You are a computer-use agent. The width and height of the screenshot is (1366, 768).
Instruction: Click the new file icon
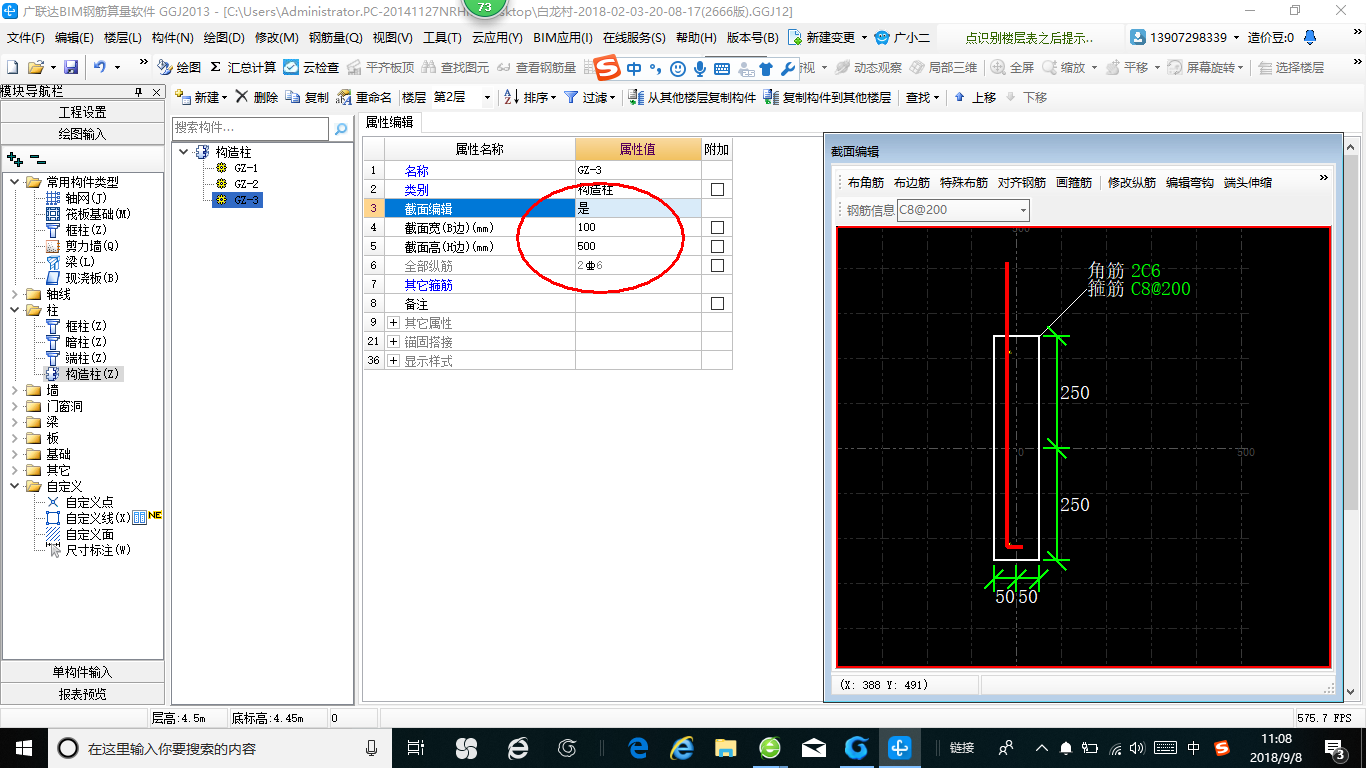12,67
